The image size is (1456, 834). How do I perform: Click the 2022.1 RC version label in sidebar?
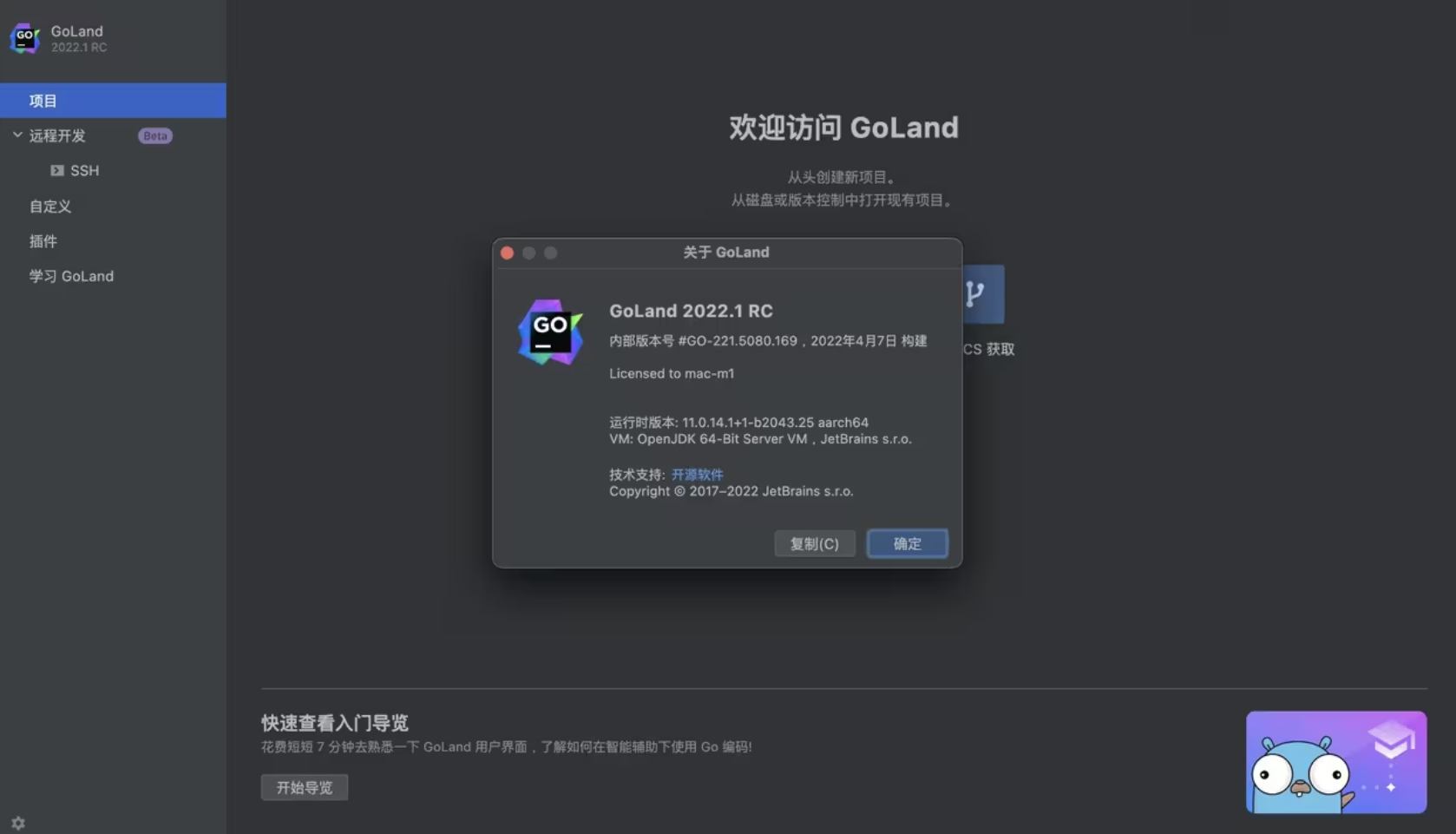pyautogui.click(x=79, y=48)
